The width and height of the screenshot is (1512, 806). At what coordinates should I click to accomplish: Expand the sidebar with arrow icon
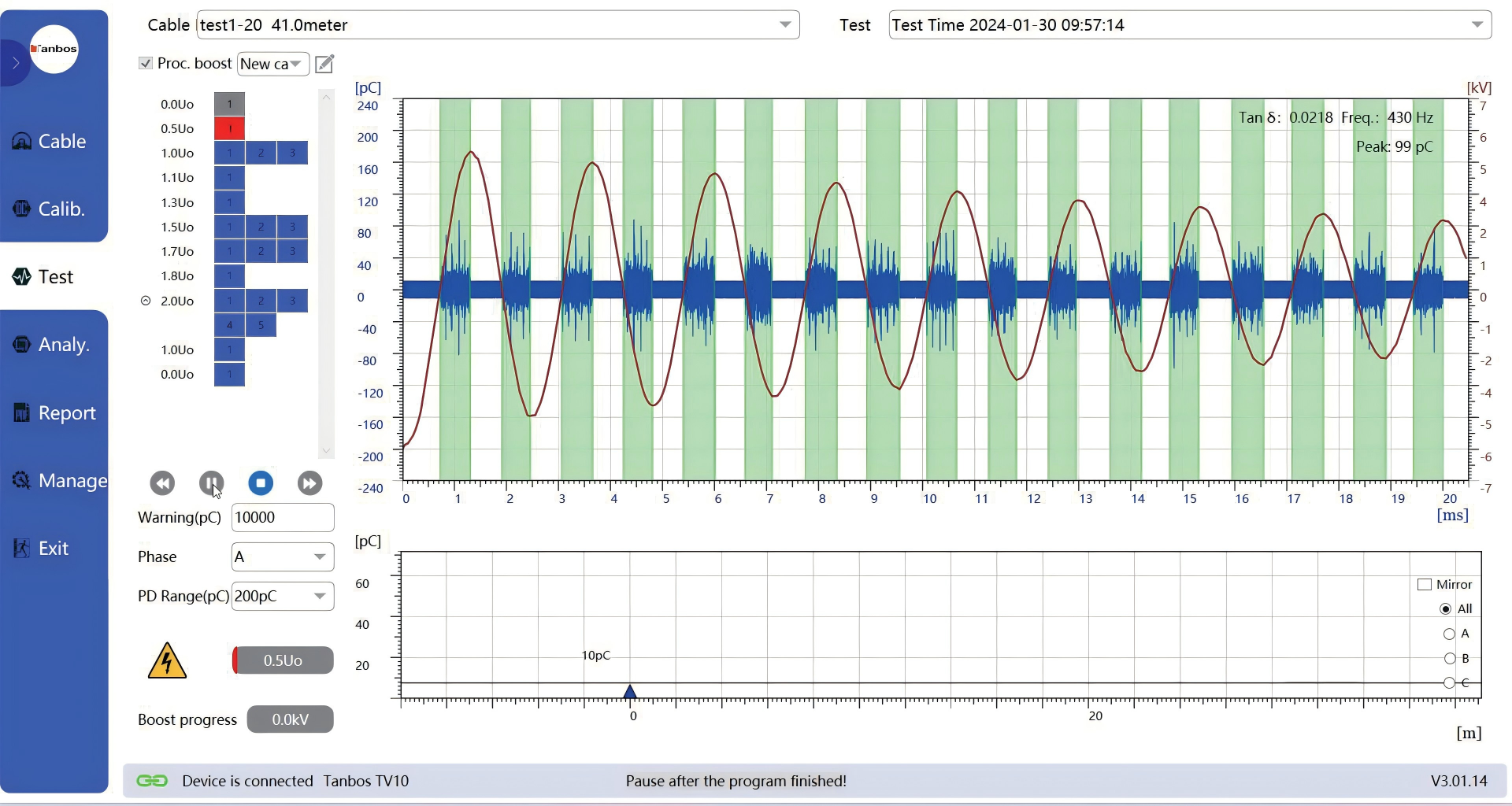[15, 63]
